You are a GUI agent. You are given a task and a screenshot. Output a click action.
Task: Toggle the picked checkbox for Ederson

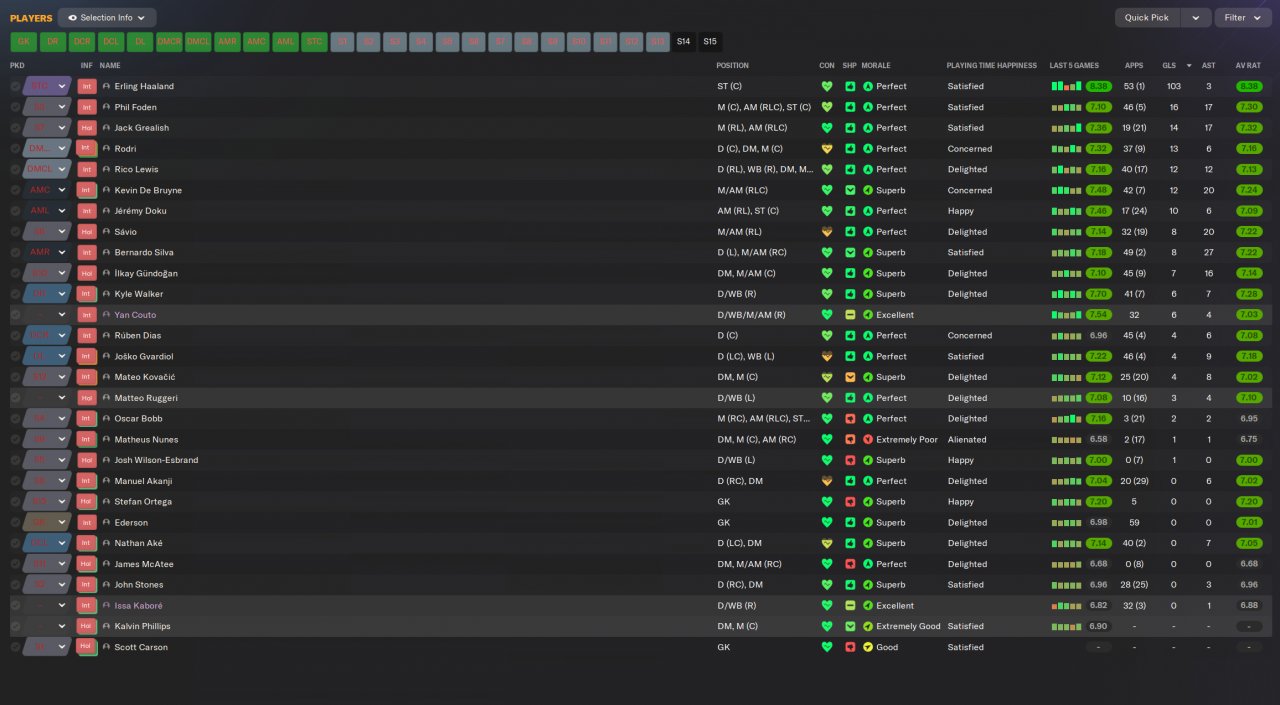pos(15,522)
